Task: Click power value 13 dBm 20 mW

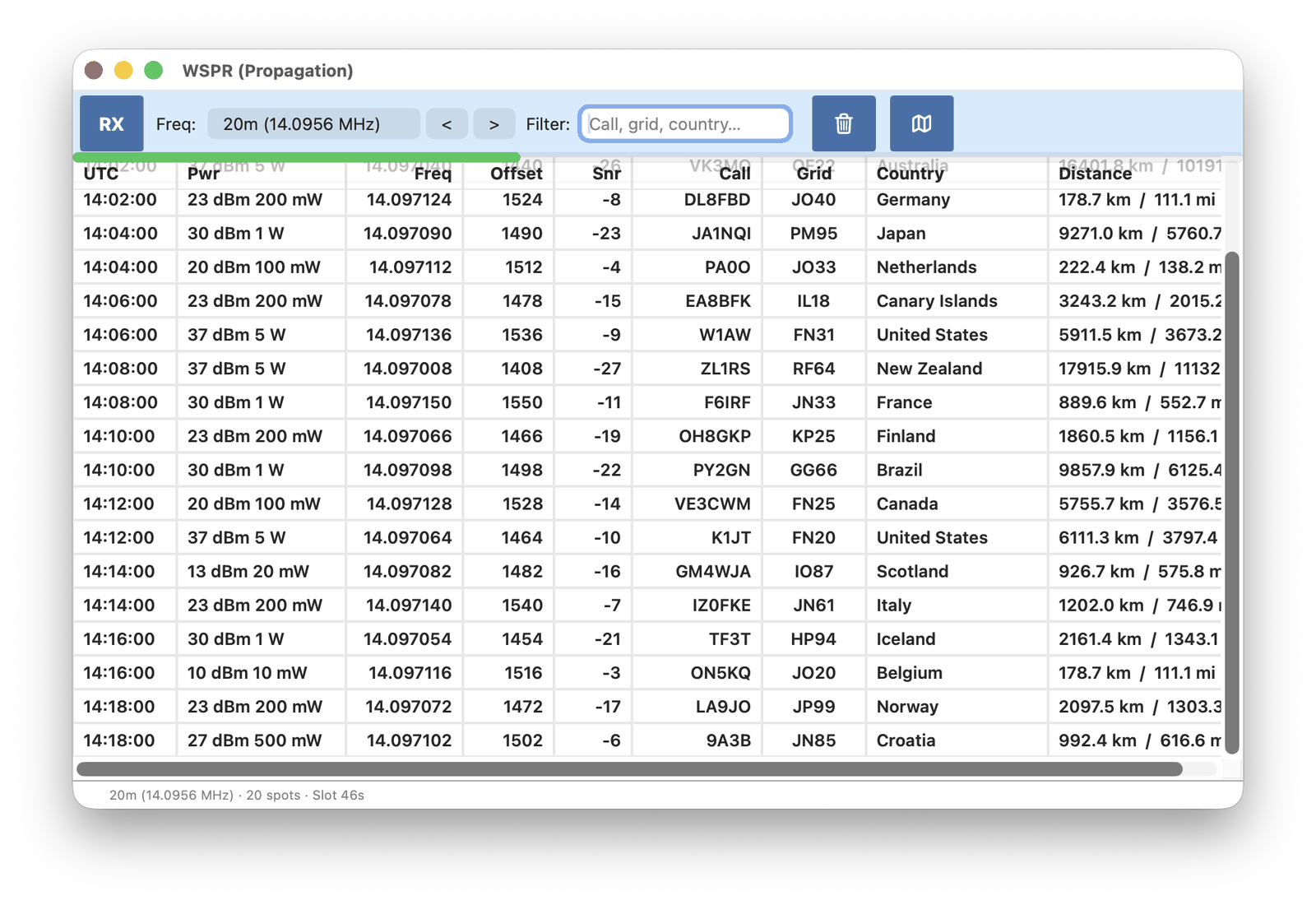Action: point(248,571)
